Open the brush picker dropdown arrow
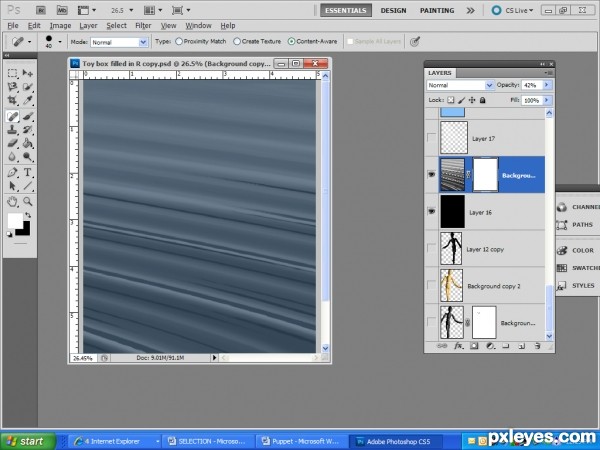The height and width of the screenshot is (450, 600). (60, 41)
